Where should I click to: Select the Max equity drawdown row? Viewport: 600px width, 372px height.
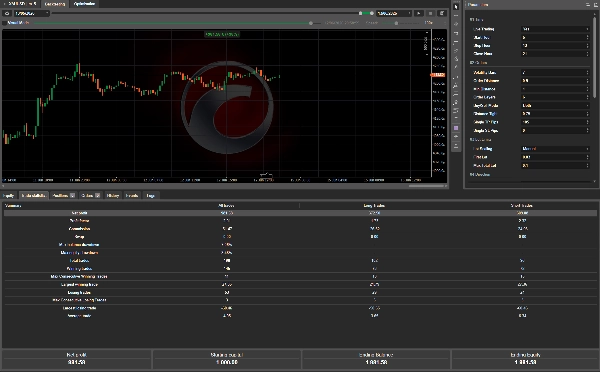pos(300,253)
